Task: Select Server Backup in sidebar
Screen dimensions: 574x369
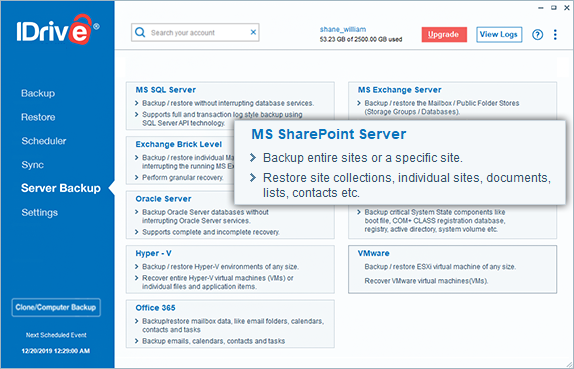Action: click(x=61, y=188)
